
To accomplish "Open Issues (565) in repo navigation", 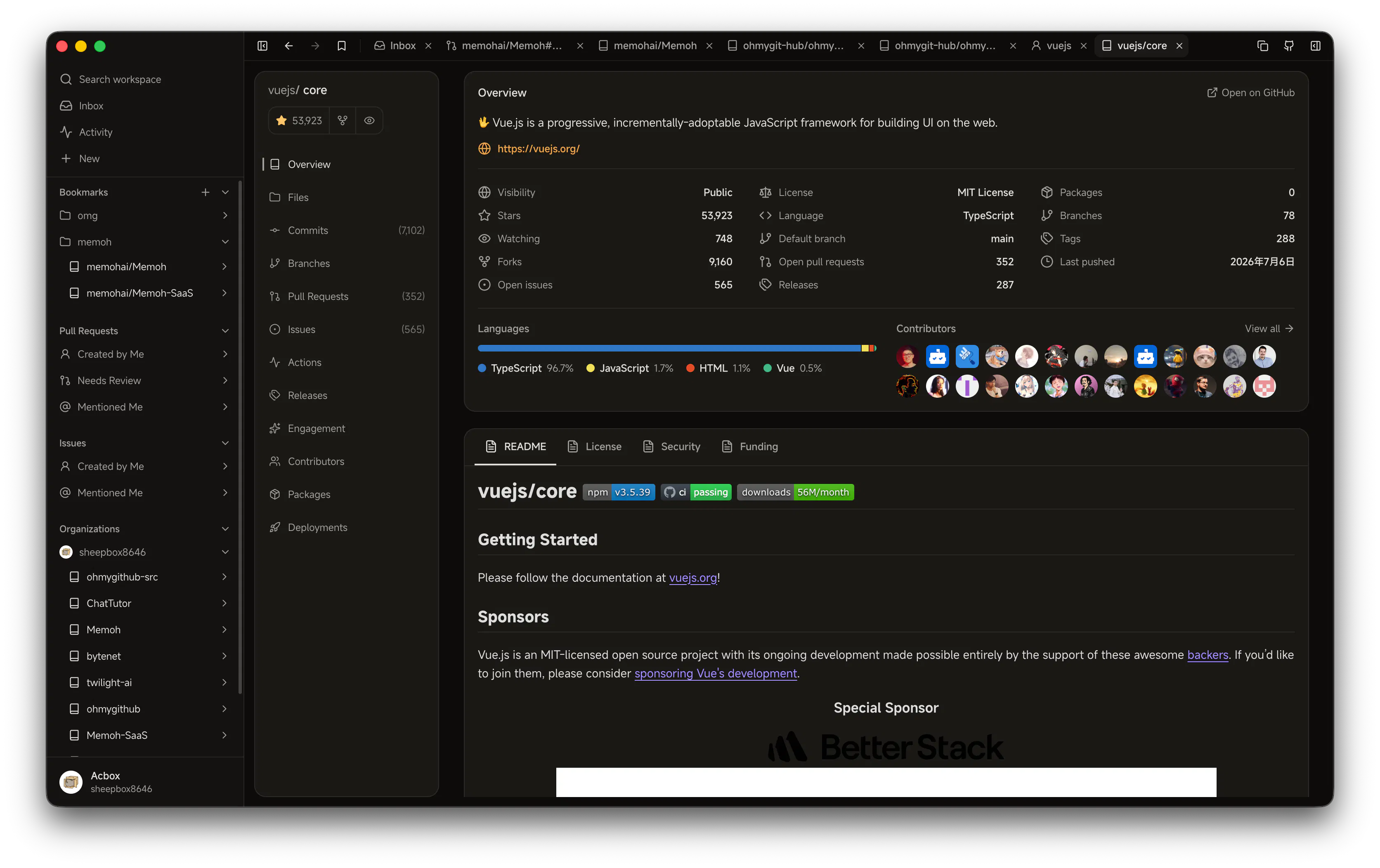I will (x=346, y=329).
